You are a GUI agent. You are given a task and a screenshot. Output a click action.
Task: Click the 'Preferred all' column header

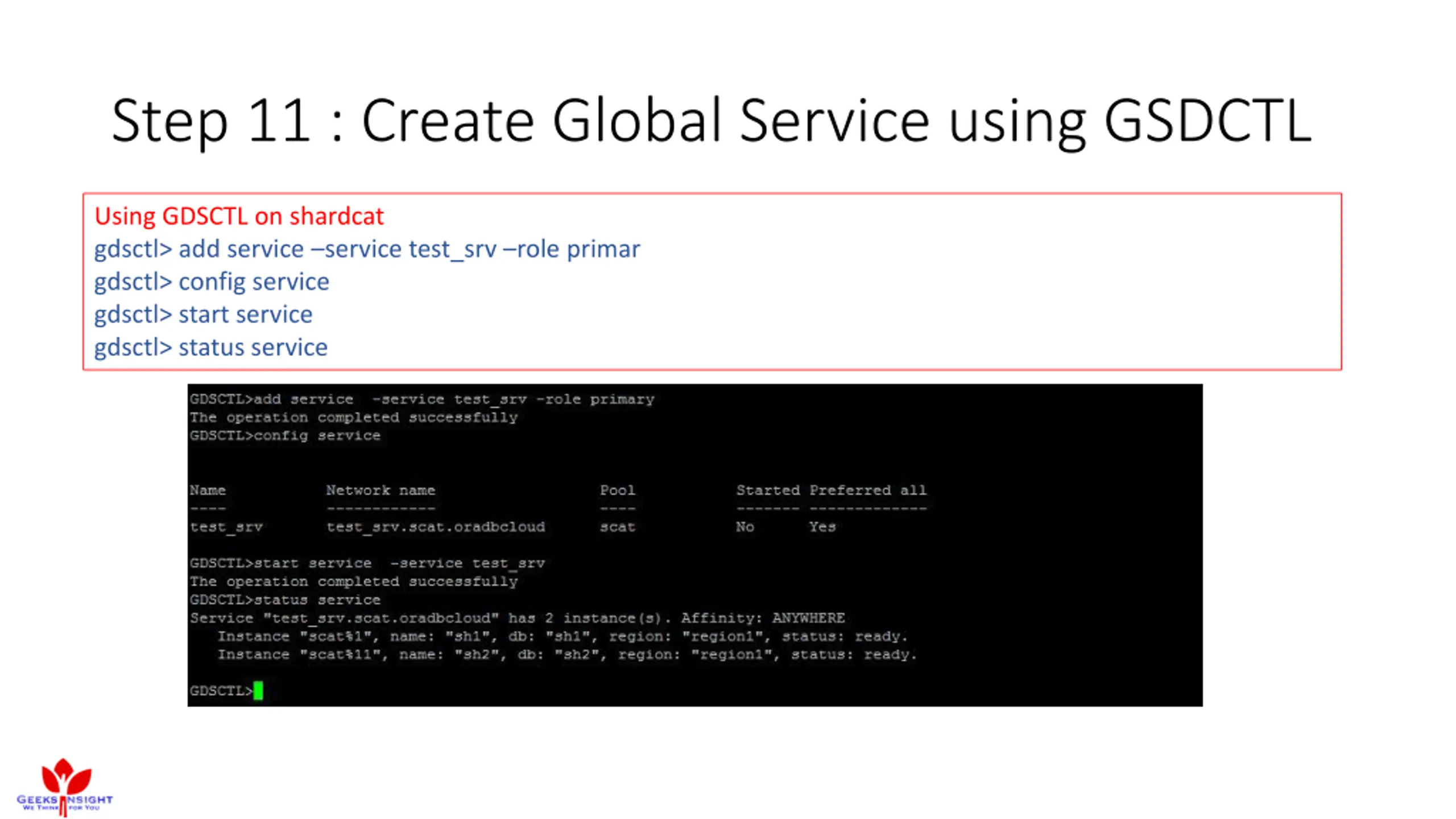[868, 490]
